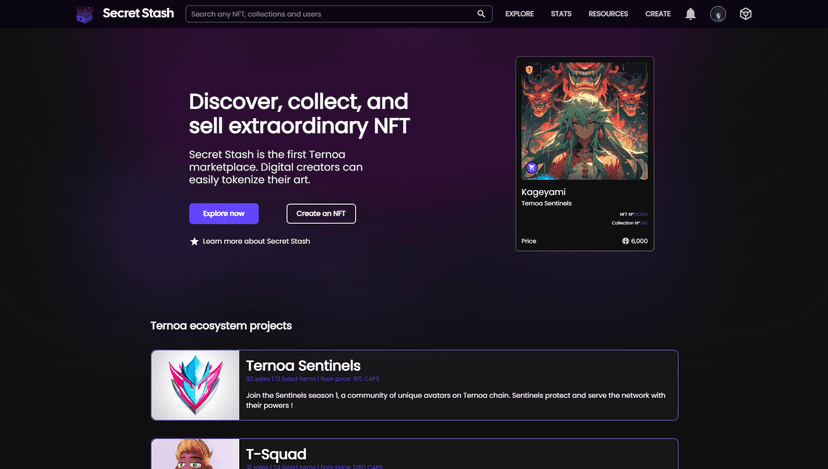The height and width of the screenshot is (469, 828).
Task: Click the purple marketplace badge on Kageyami image
Action: coord(532,167)
